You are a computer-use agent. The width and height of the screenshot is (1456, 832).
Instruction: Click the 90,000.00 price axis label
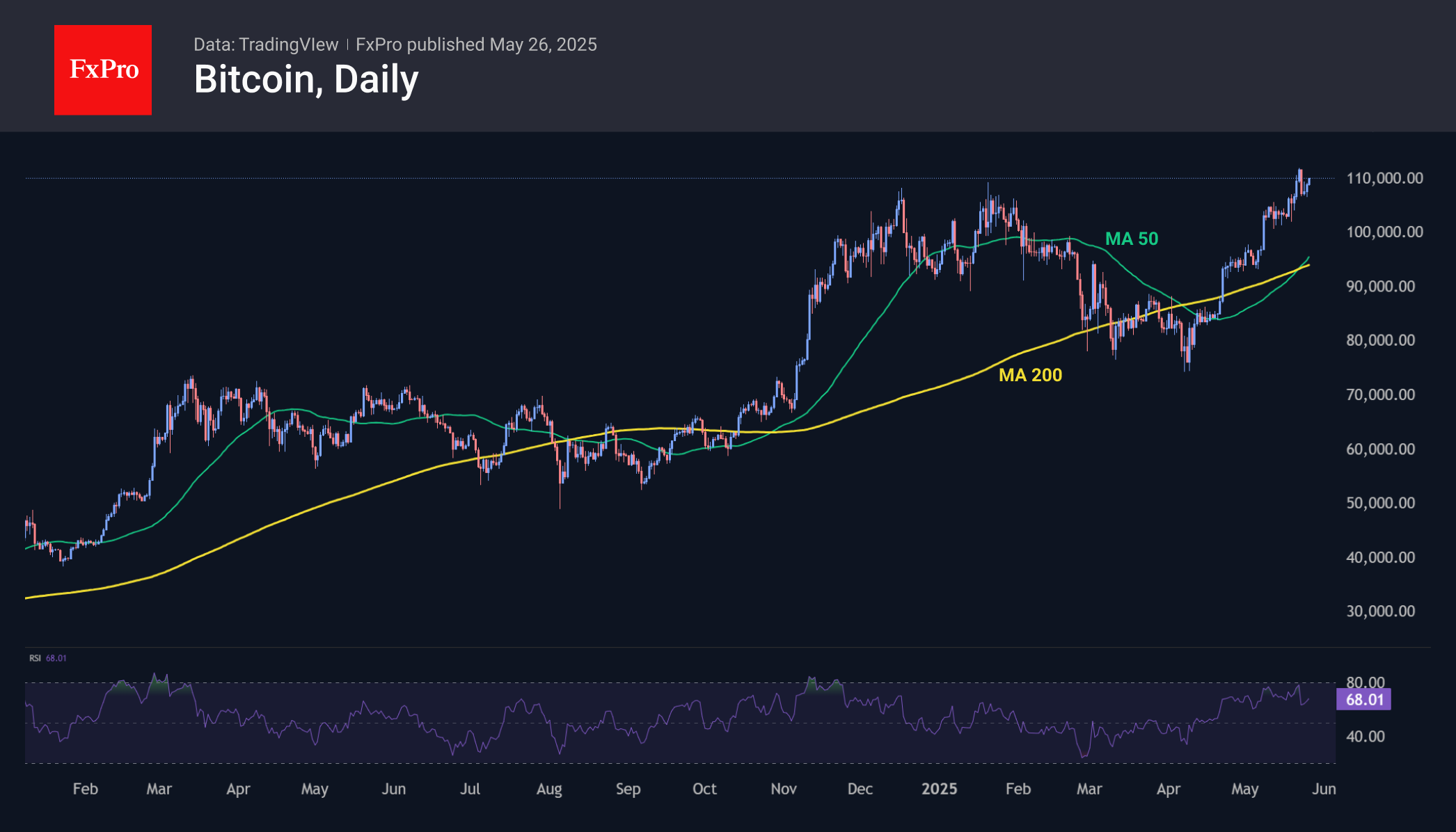[1380, 286]
